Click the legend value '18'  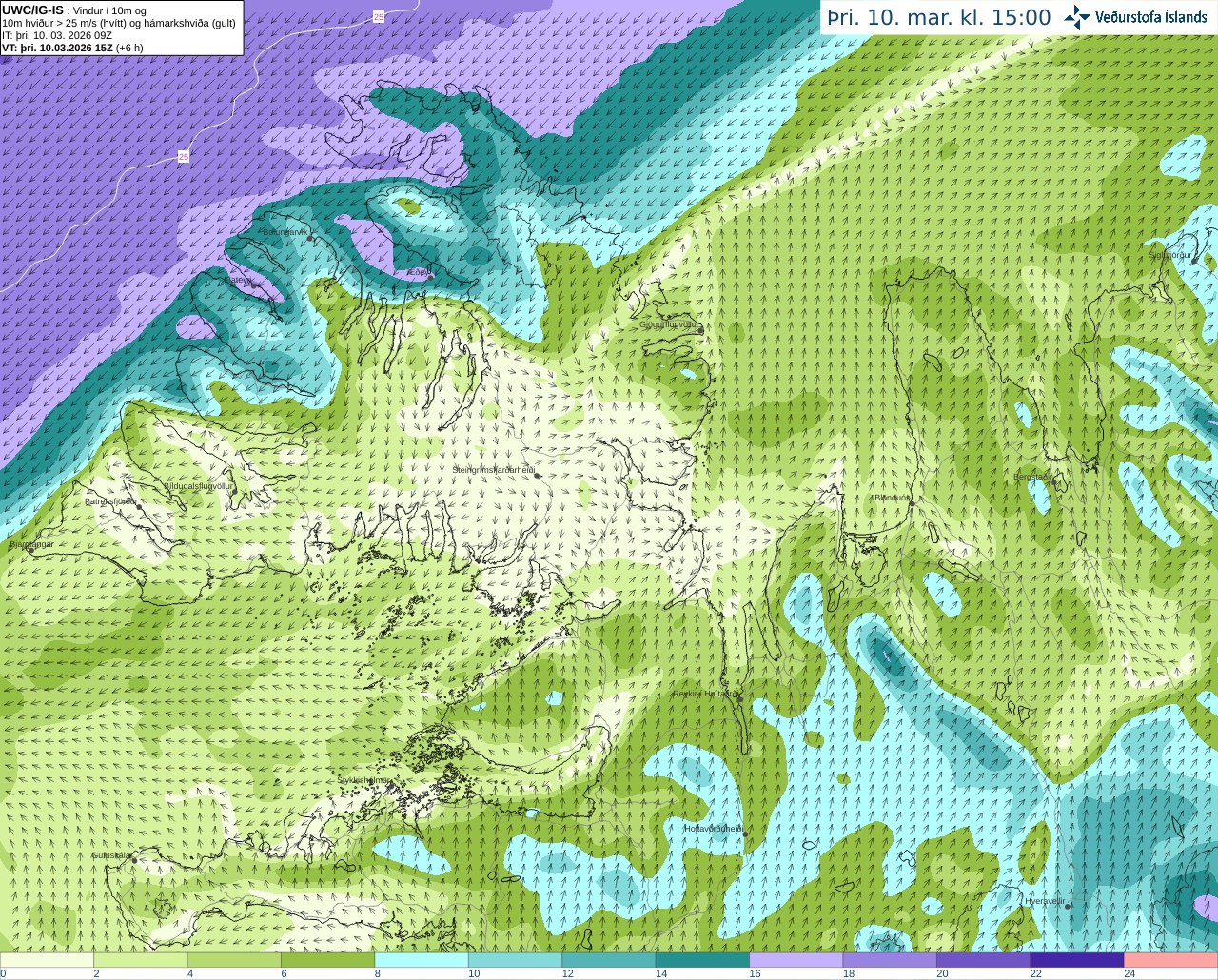point(849,973)
